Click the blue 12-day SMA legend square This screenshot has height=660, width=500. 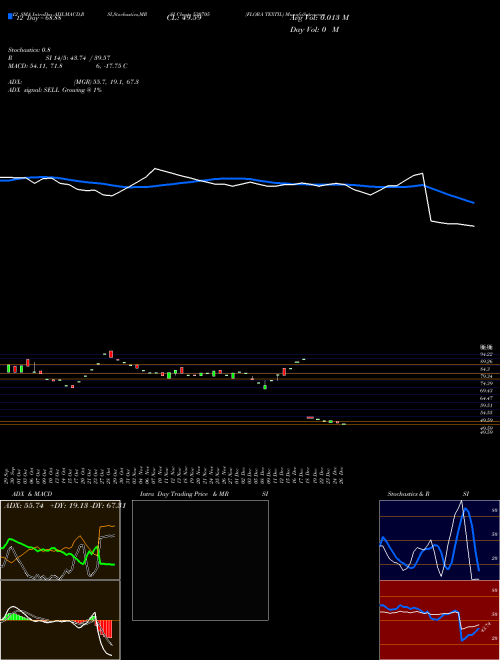click(10, 16)
